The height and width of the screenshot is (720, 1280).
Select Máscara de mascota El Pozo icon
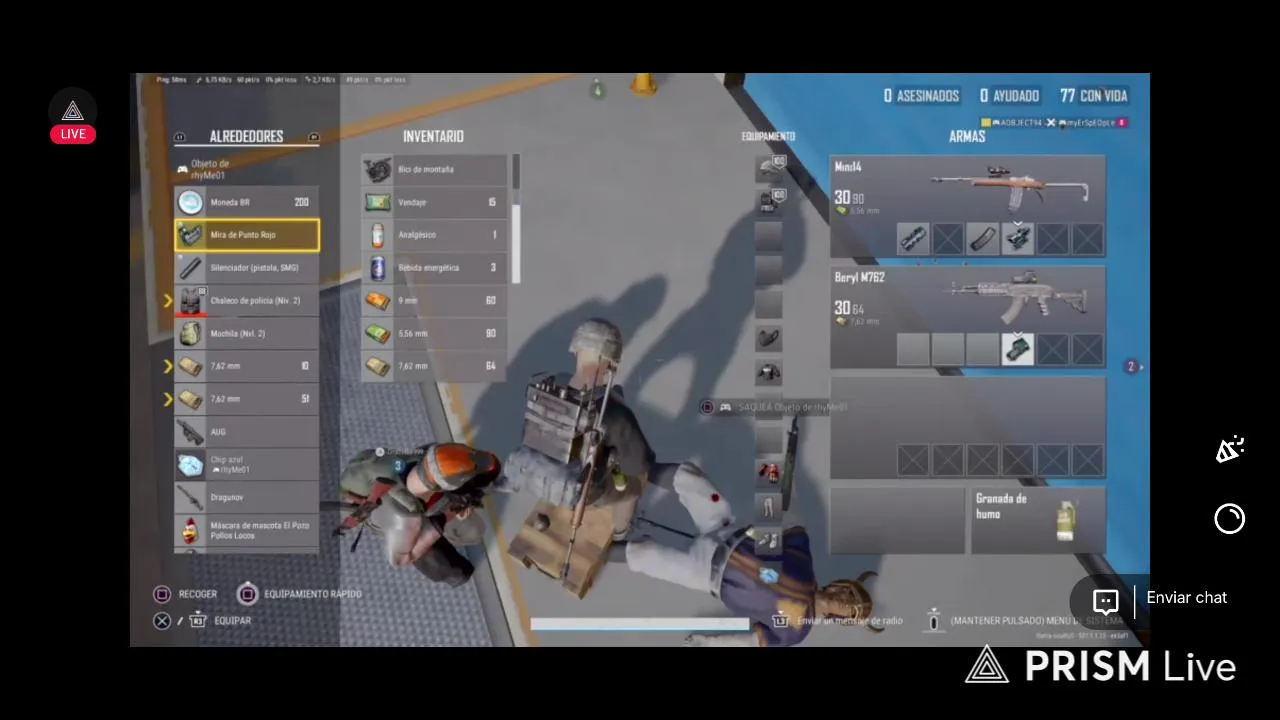coord(190,530)
